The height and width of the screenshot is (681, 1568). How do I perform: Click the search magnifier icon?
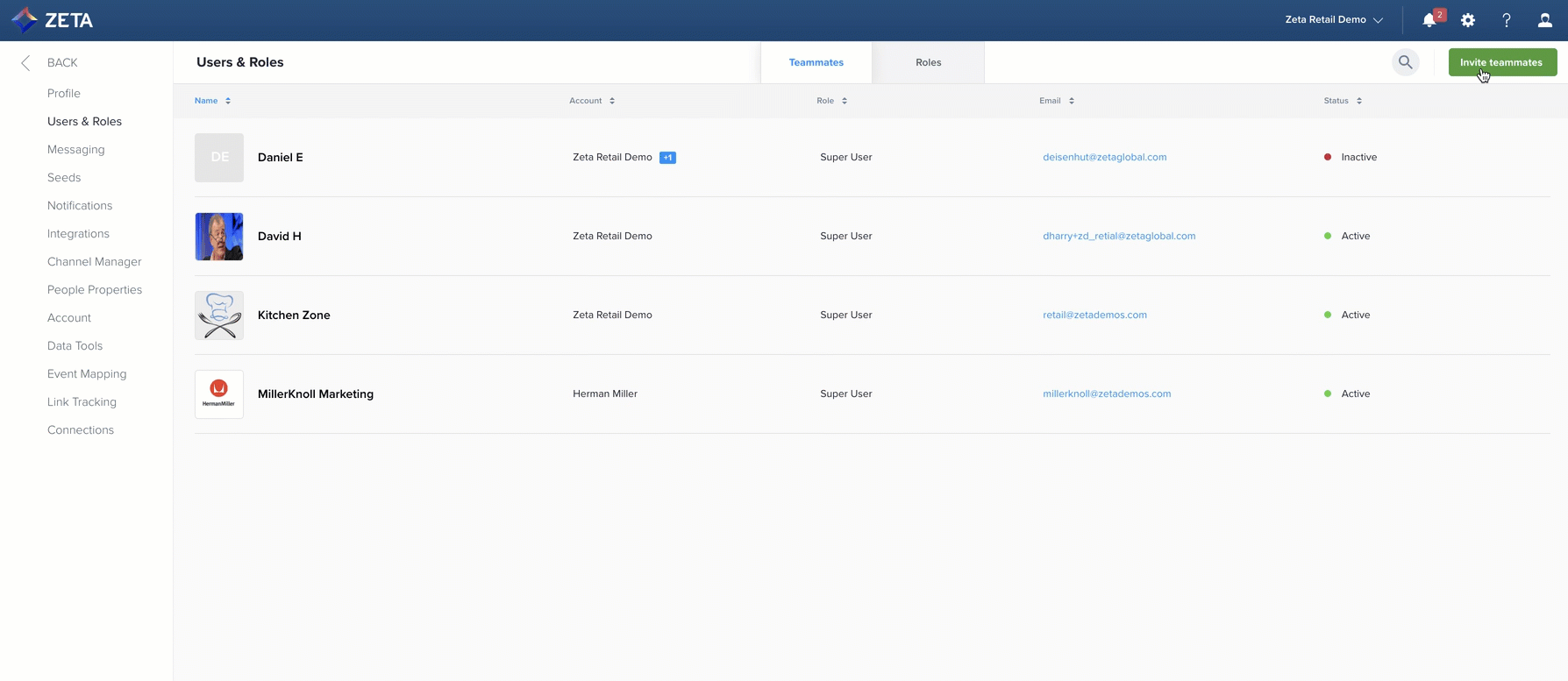coord(1405,62)
